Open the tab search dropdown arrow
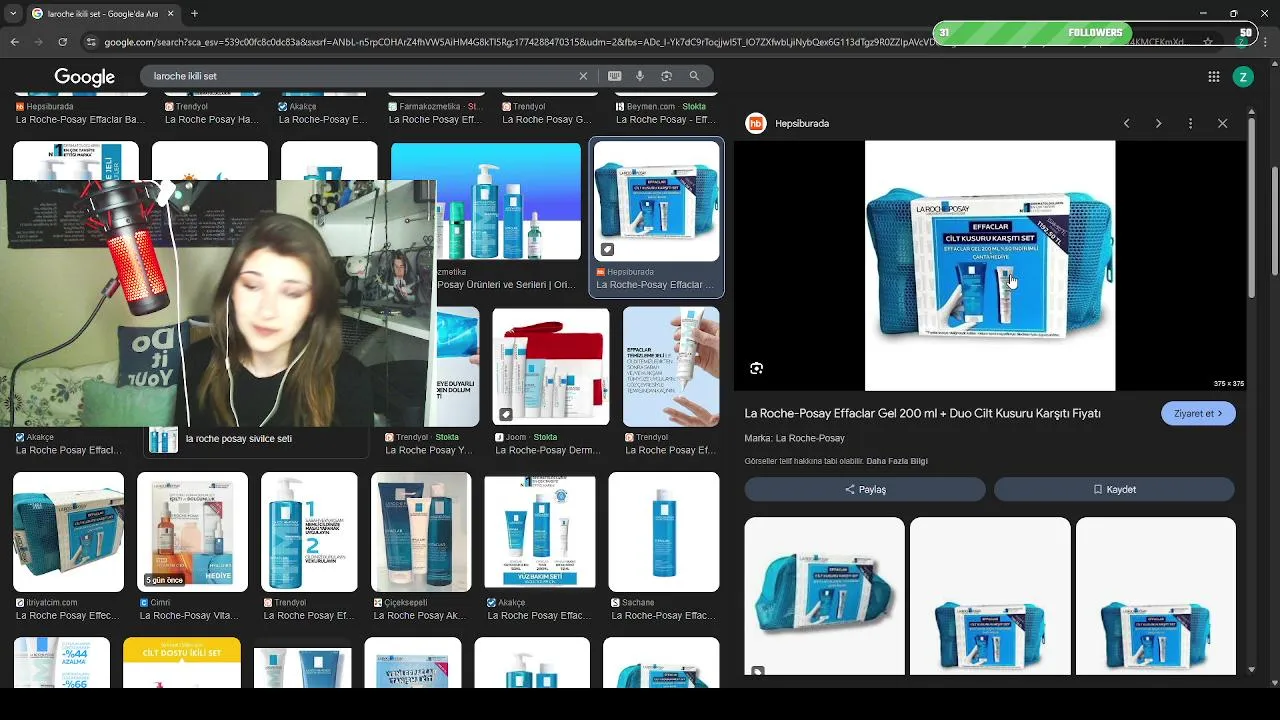Viewport: 1280px width, 720px height. tap(13, 14)
